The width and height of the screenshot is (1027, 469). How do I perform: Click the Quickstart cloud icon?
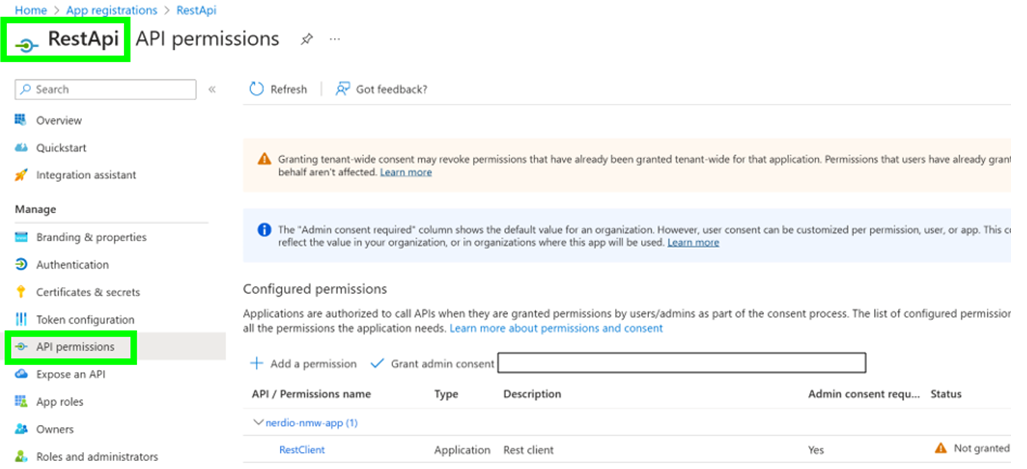[x=21, y=147]
